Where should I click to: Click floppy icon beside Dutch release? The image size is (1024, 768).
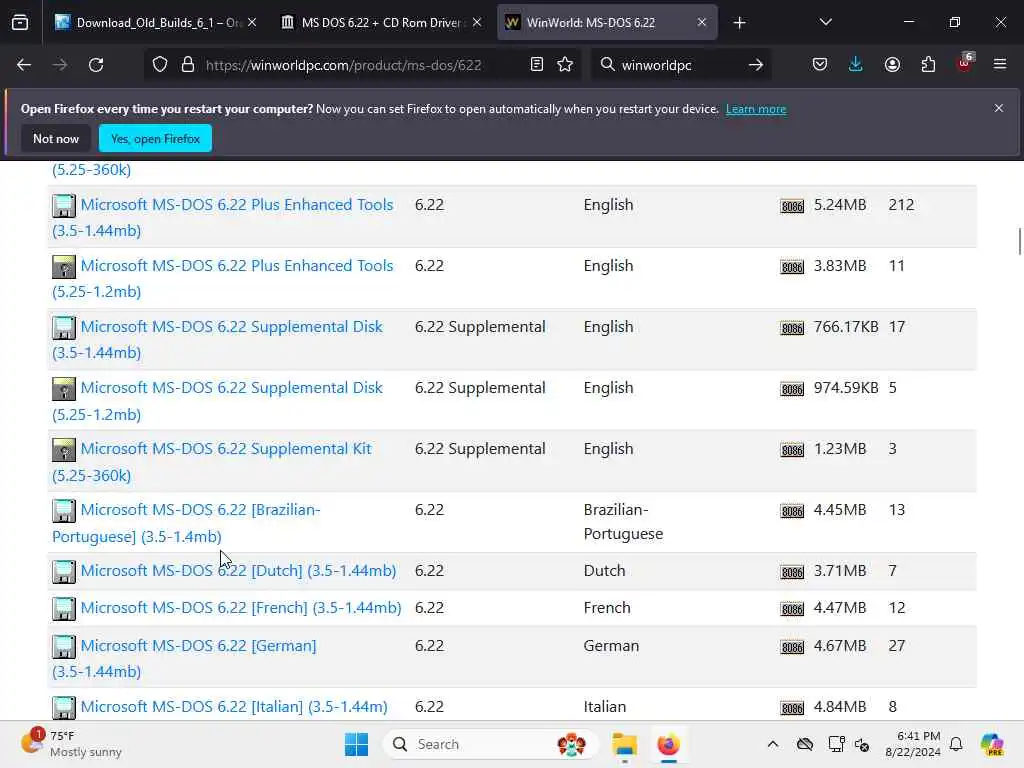(x=64, y=572)
